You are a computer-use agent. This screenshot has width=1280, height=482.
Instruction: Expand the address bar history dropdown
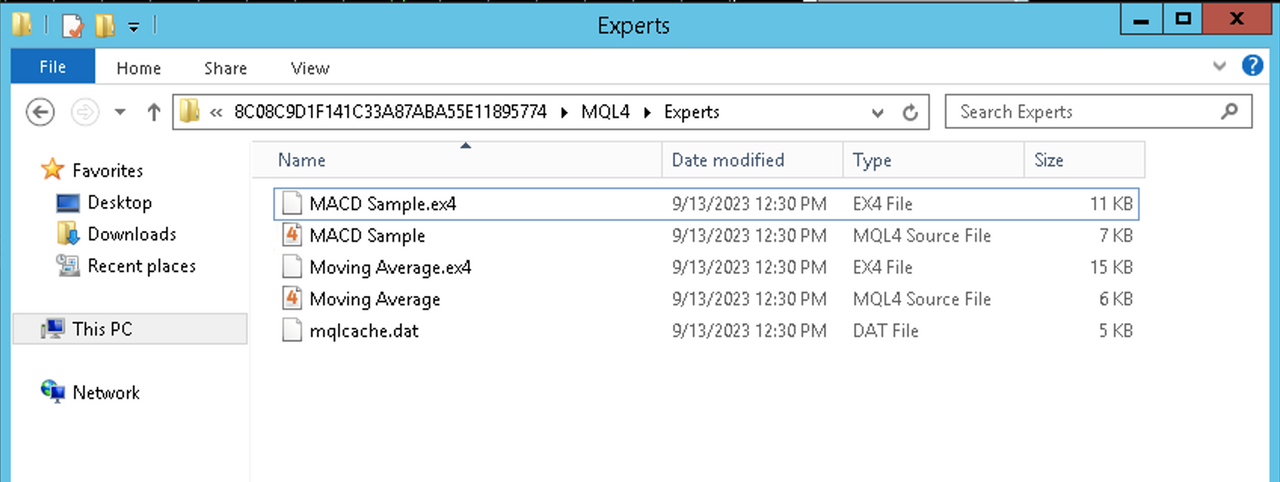click(880, 113)
